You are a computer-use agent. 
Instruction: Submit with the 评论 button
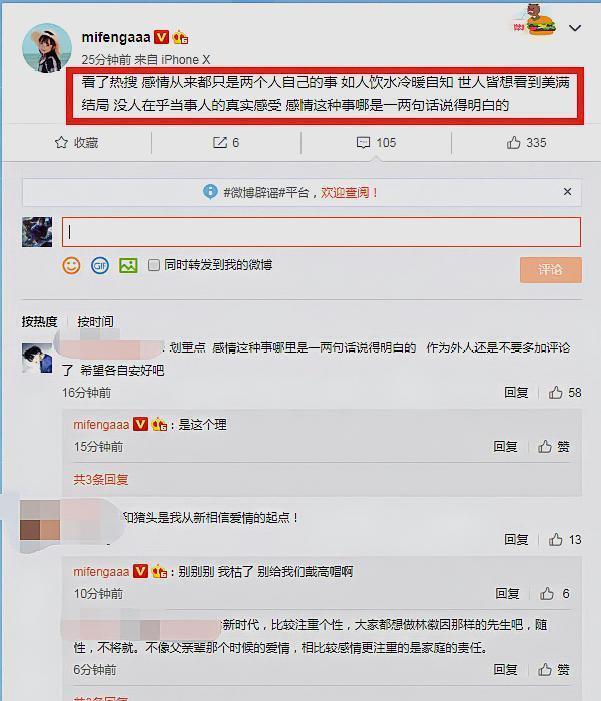550,270
